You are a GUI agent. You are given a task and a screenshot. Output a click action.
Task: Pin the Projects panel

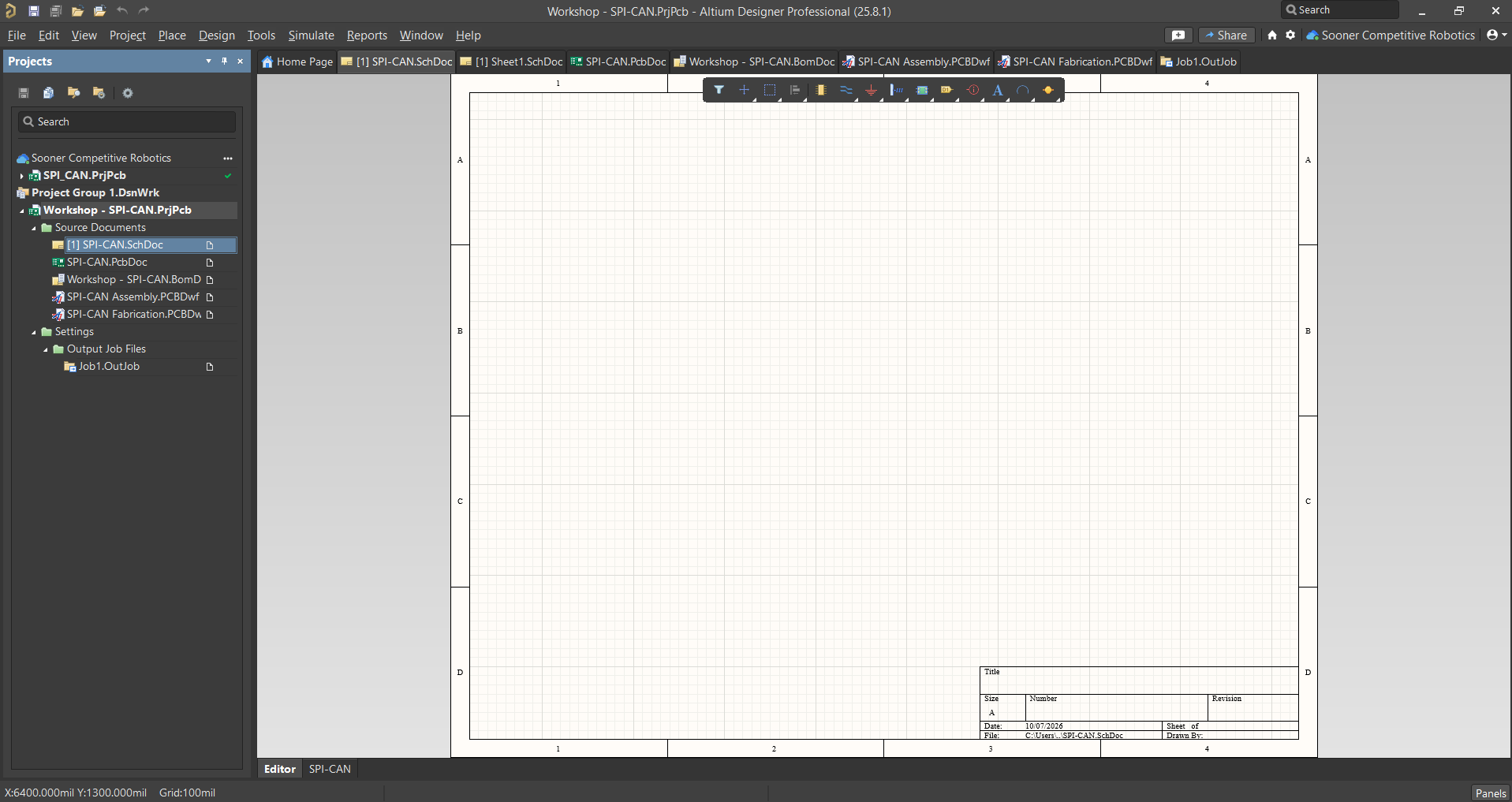224,62
